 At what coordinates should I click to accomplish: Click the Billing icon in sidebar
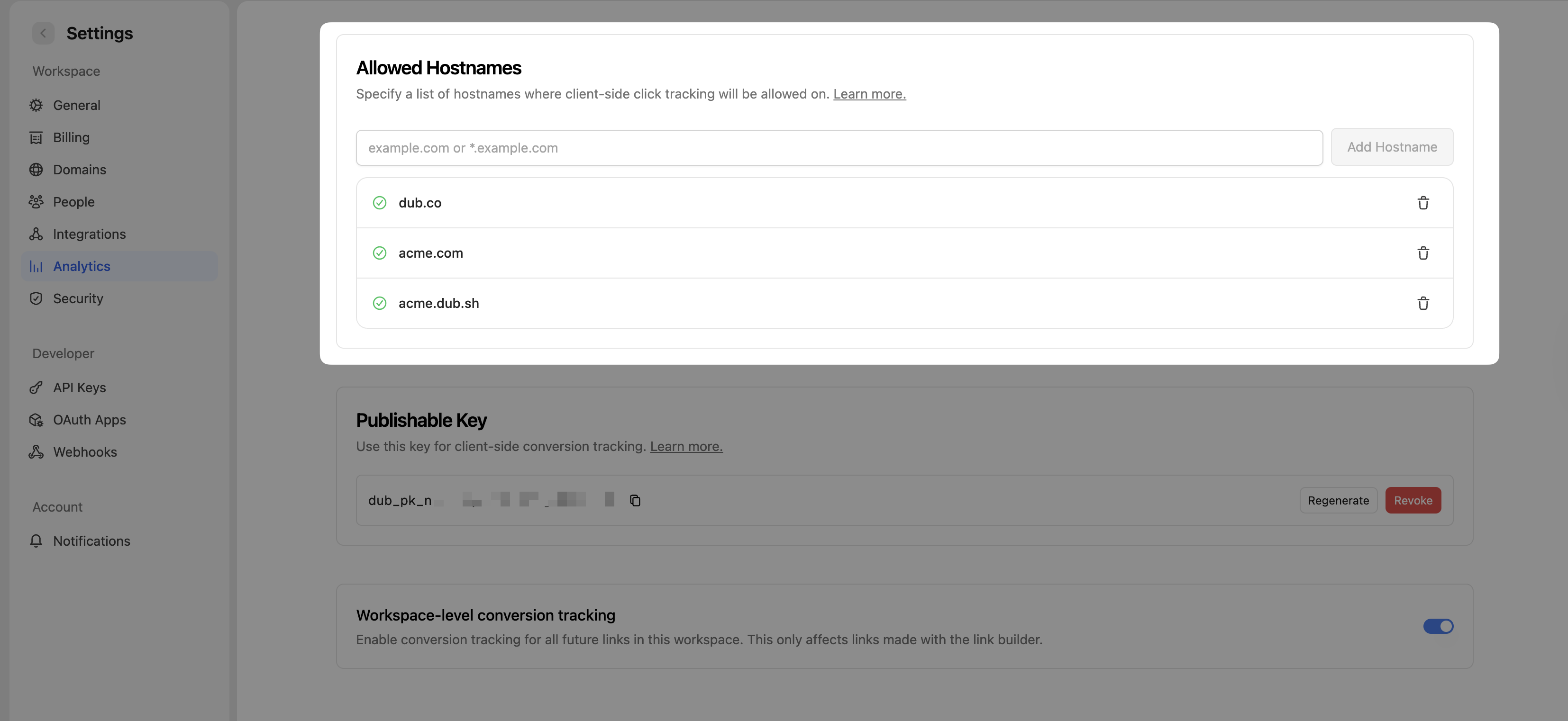pos(36,137)
